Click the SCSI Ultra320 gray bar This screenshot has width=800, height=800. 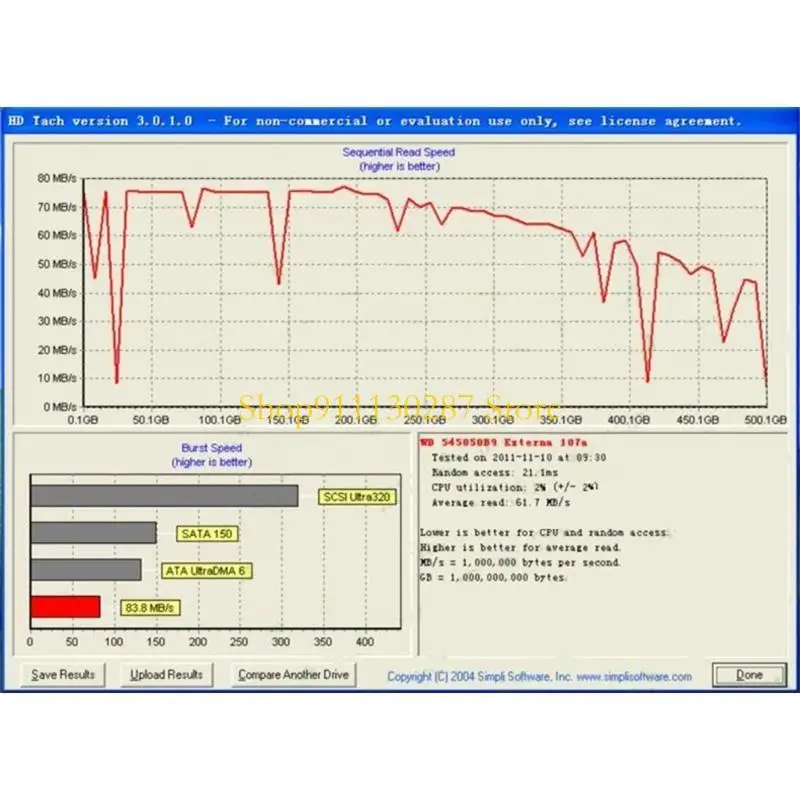pos(164,496)
